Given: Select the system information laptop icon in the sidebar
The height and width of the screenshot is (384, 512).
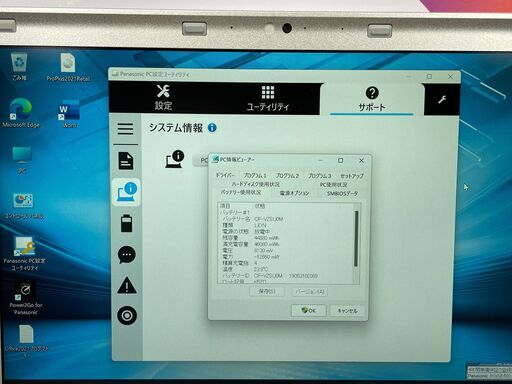Looking at the screenshot, I should [x=126, y=192].
